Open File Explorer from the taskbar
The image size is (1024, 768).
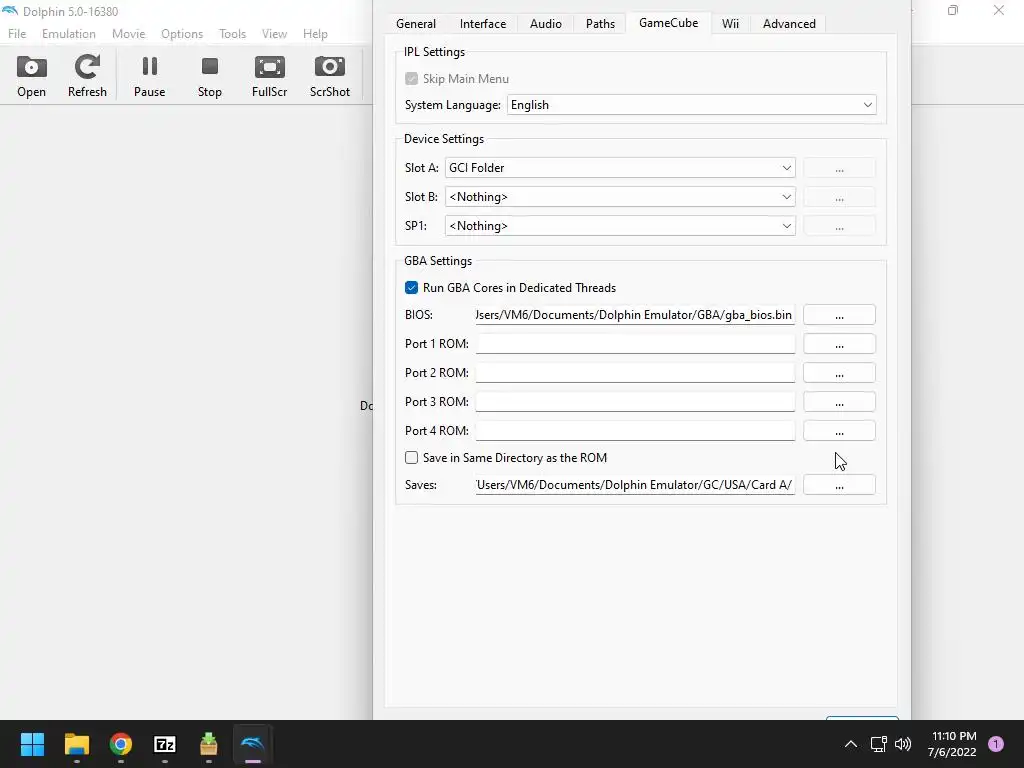coord(76,744)
